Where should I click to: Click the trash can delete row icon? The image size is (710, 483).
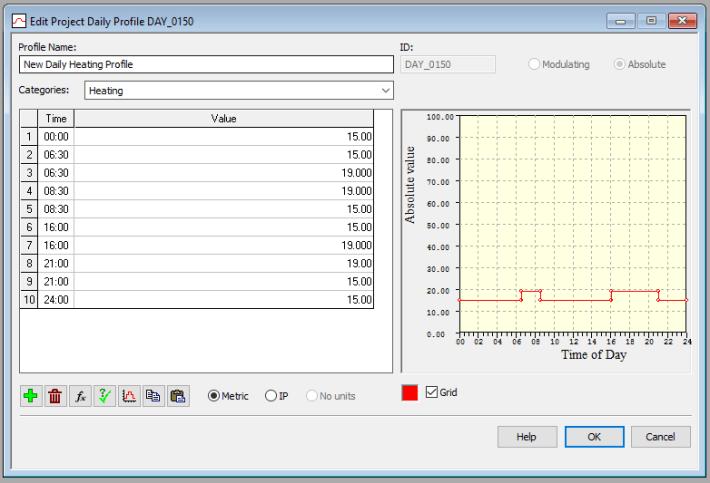pos(56,396)
